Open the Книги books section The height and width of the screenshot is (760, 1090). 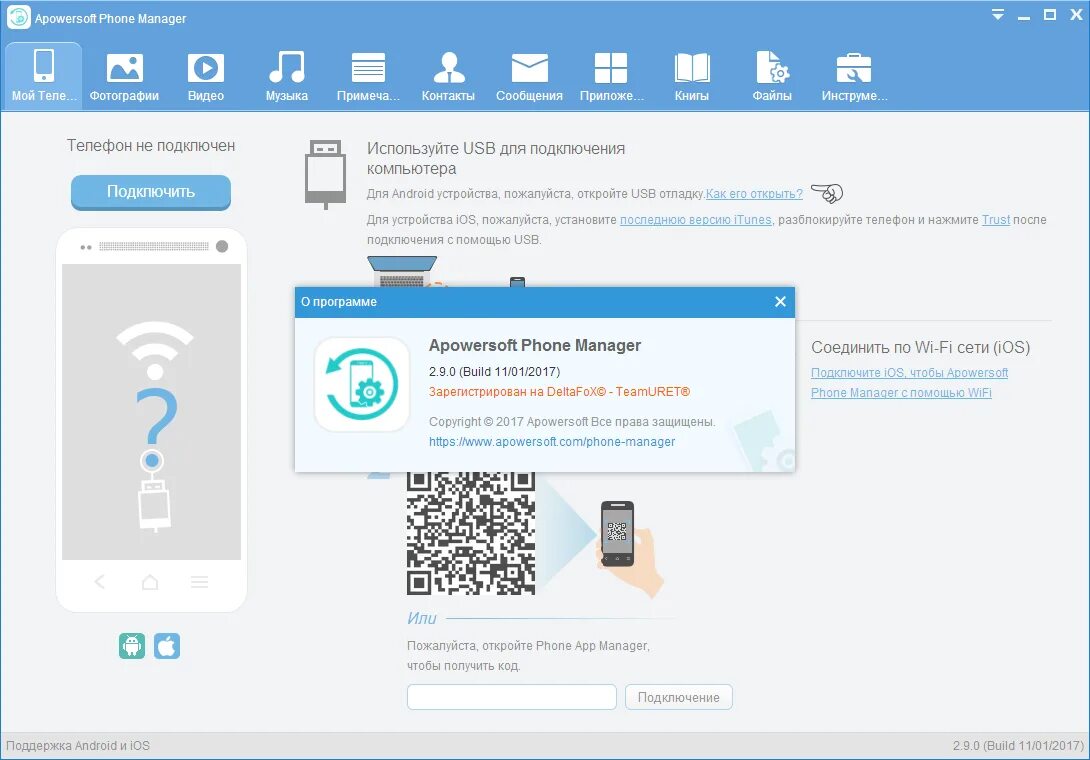pos(692,76)
